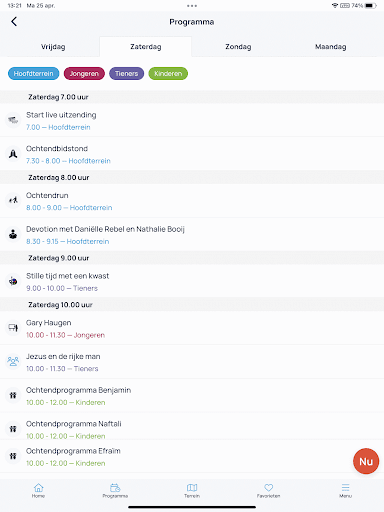Switch to the Zondag tab
384x512 pixels.
click(x=238, y=47)
